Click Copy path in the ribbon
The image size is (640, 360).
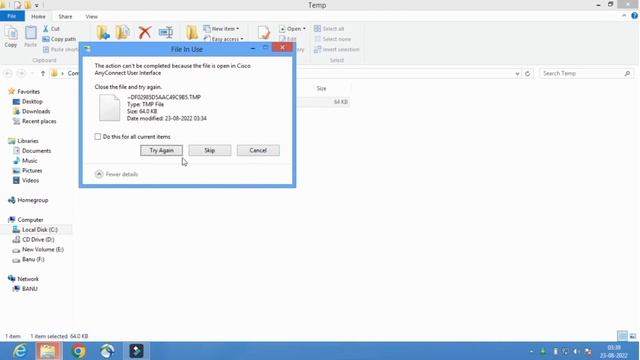click(x=59, y=39)
